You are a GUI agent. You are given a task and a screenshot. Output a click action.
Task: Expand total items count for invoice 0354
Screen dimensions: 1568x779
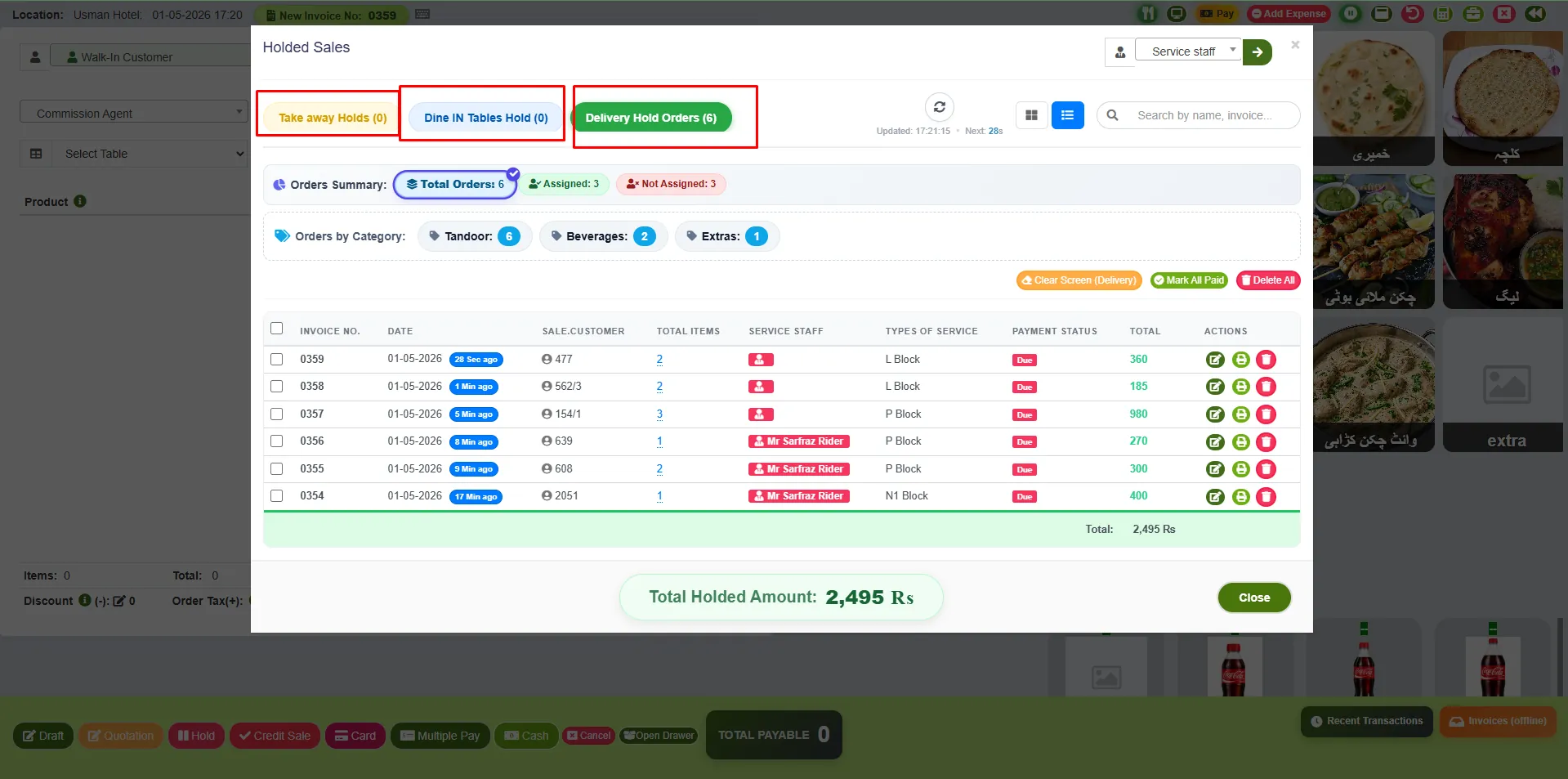point(659,496)
